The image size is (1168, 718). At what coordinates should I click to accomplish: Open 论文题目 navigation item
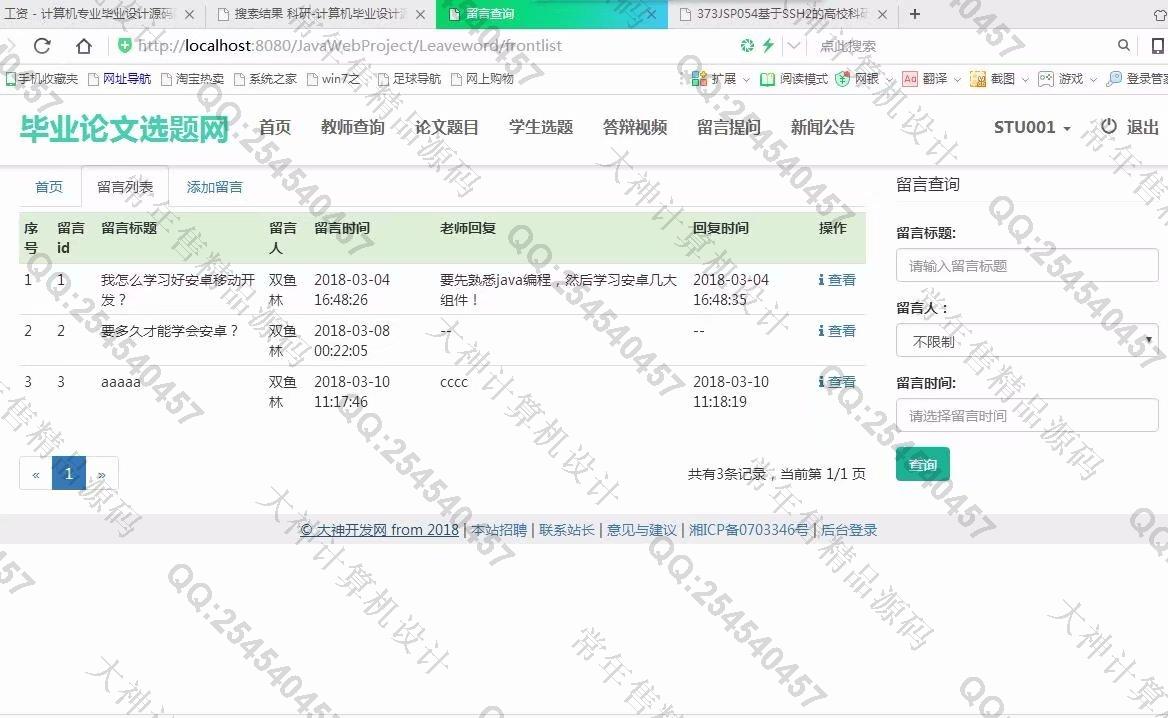coord(446,127)
